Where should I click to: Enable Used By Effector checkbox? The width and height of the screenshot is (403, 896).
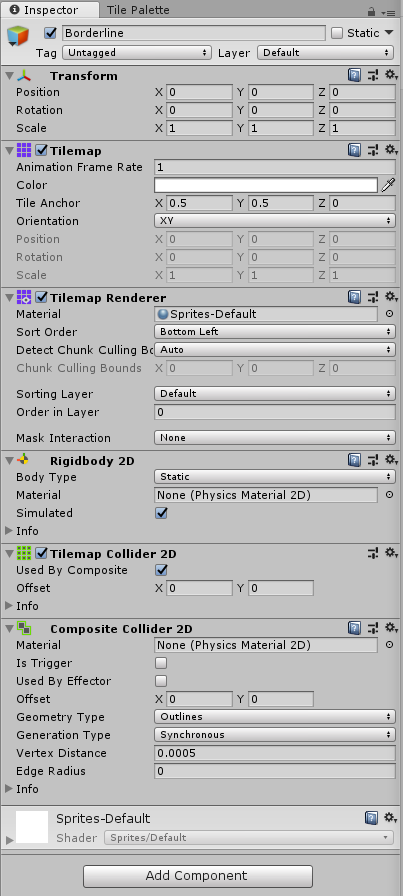[x=161, y=681]
